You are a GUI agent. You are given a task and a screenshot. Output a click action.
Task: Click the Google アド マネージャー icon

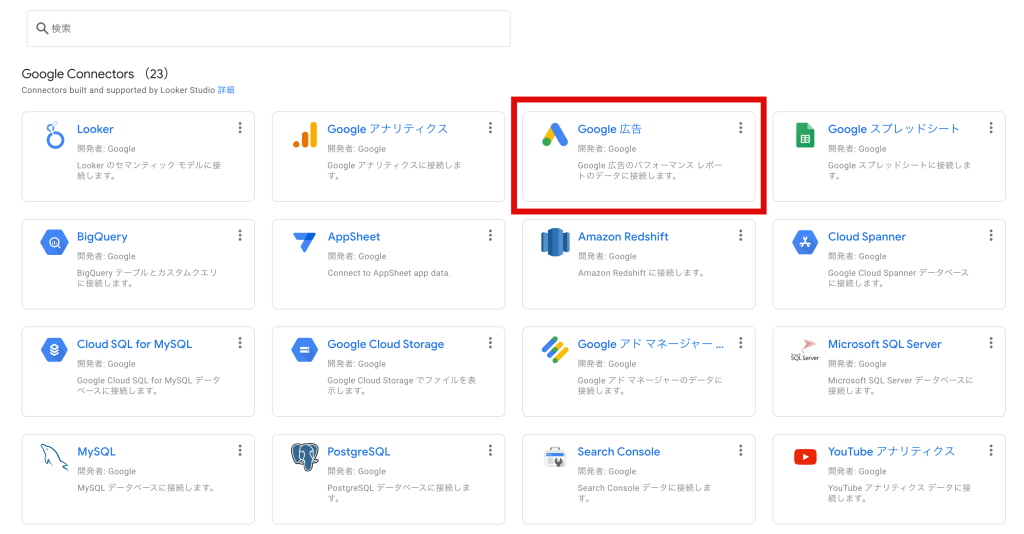click(555, 350)
